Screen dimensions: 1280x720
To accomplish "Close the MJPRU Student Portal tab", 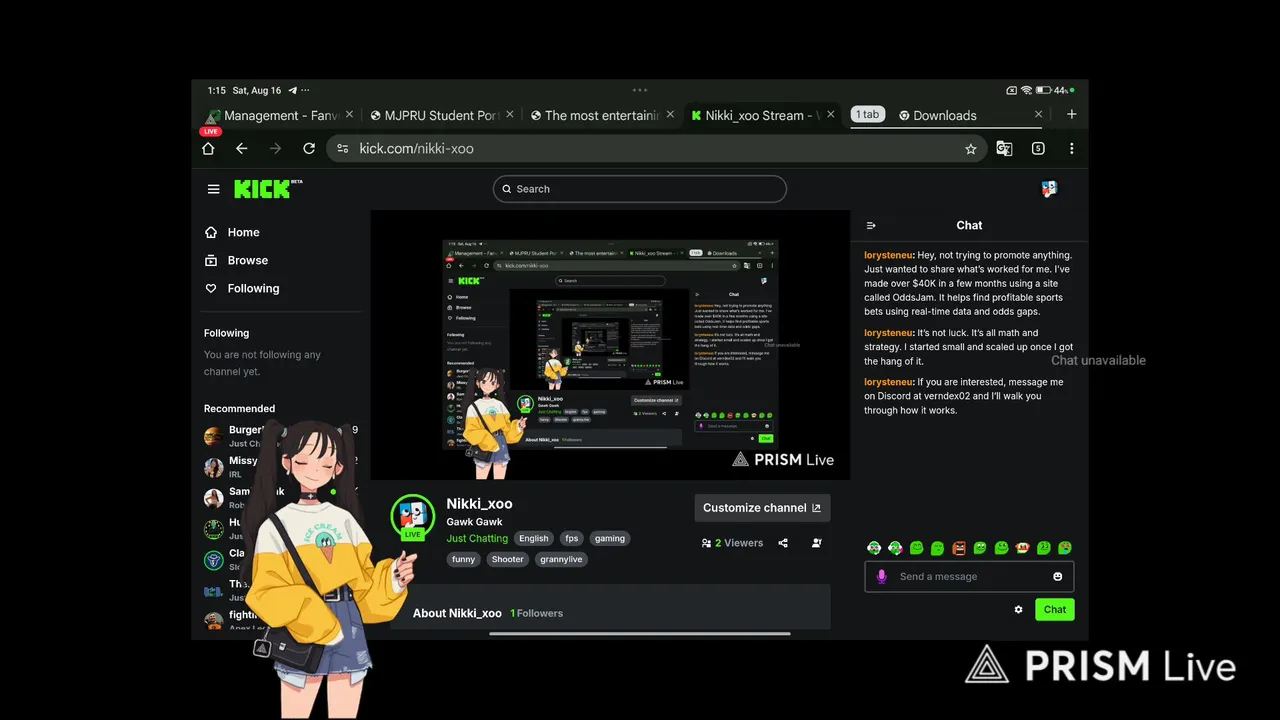I will pyautogui.click(x=510, y=114).
